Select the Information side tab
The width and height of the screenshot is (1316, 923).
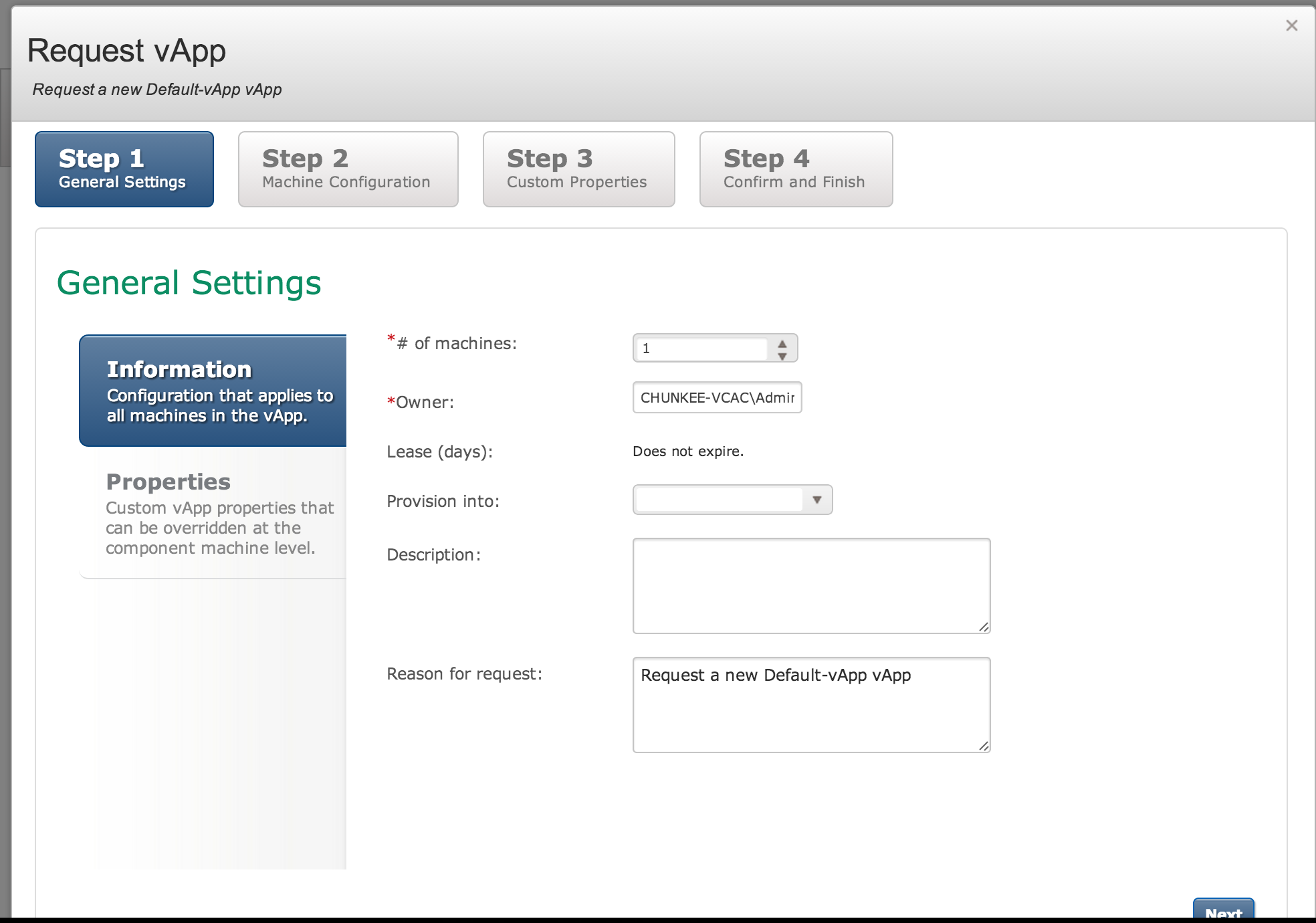(x=213, y=391)
